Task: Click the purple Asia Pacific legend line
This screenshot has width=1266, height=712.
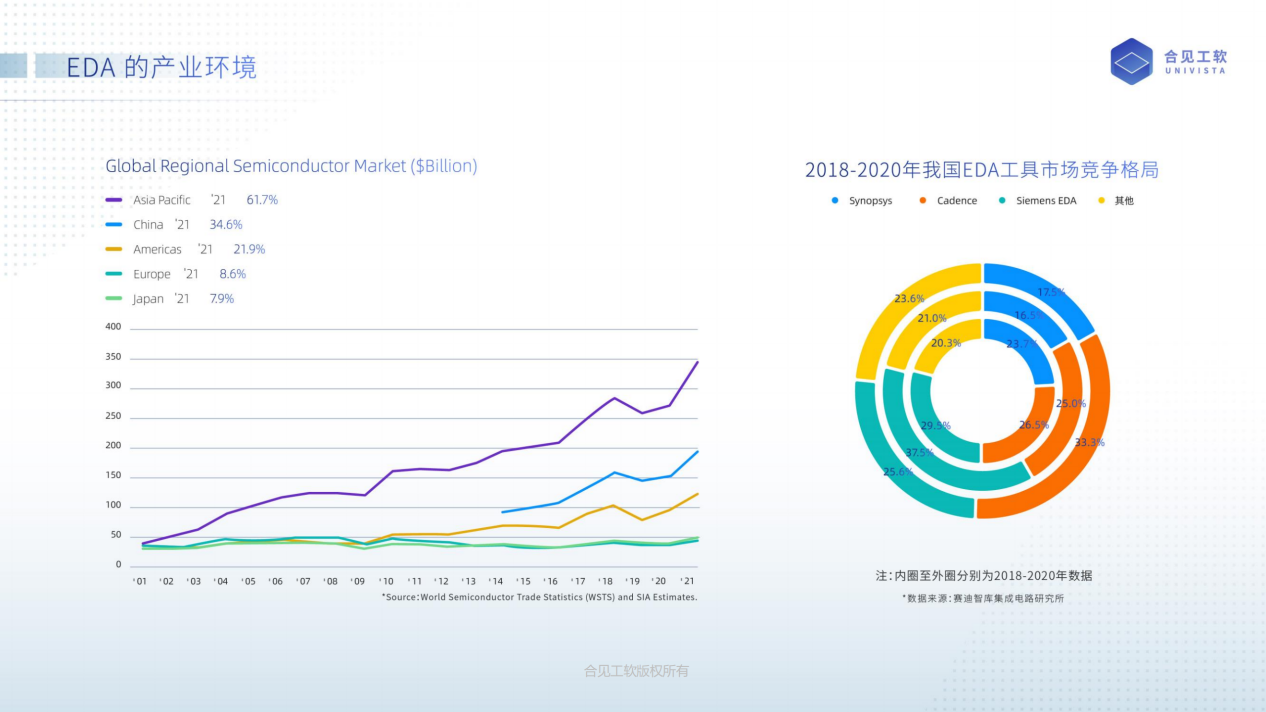Action: click(x=114, y=200)
